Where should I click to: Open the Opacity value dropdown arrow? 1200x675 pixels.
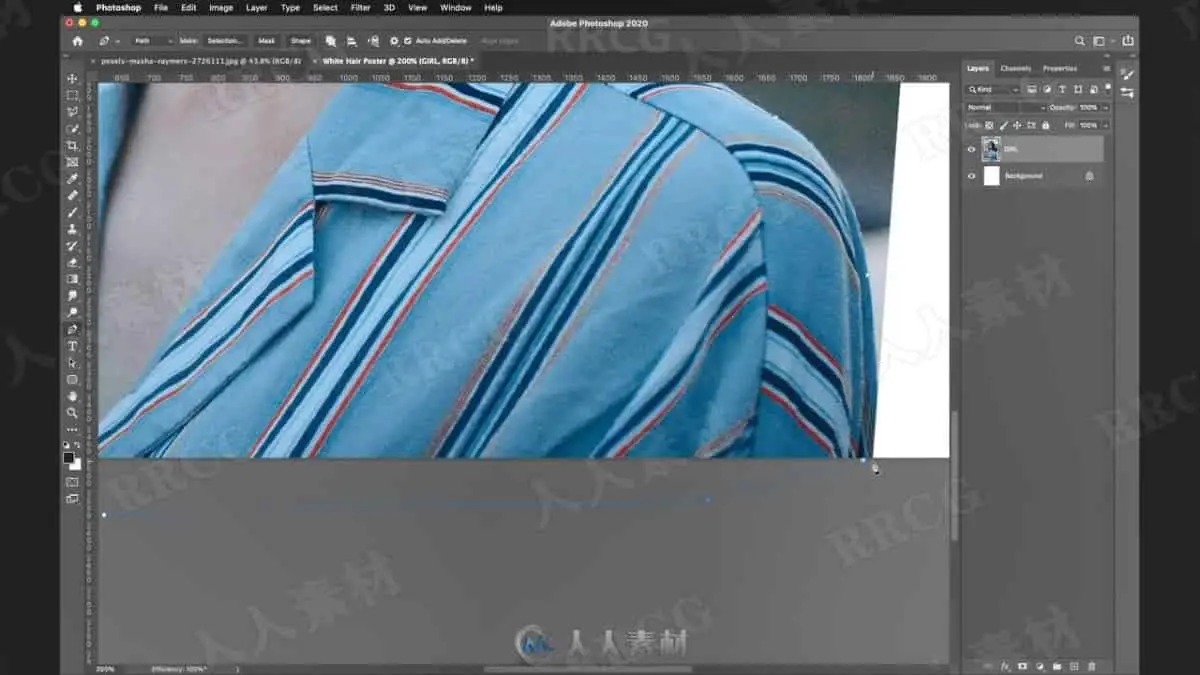[1106, 107]
